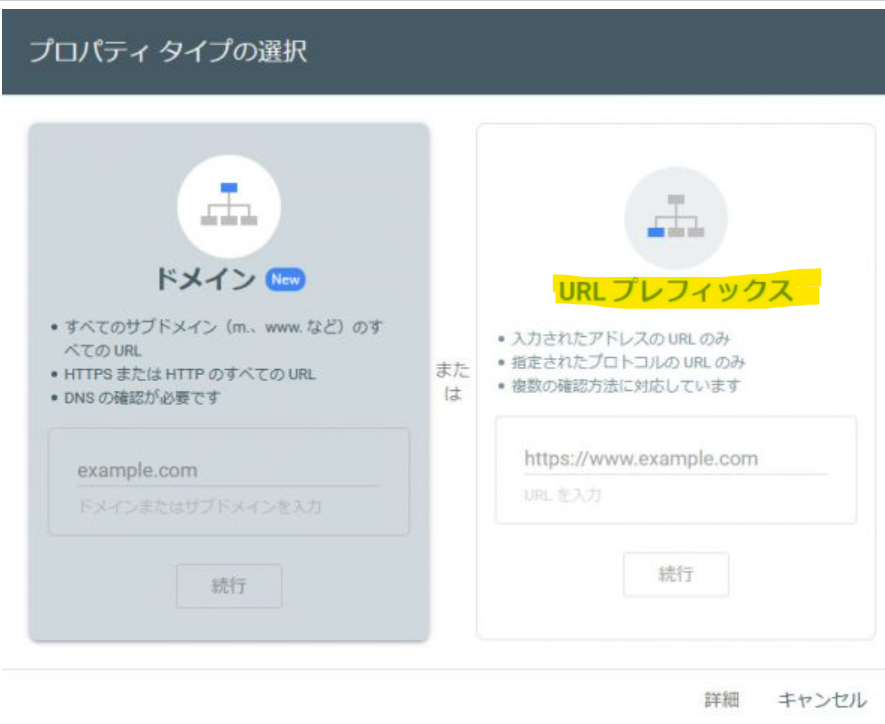
Task: Open the 詳細 link
Action: 721,700
